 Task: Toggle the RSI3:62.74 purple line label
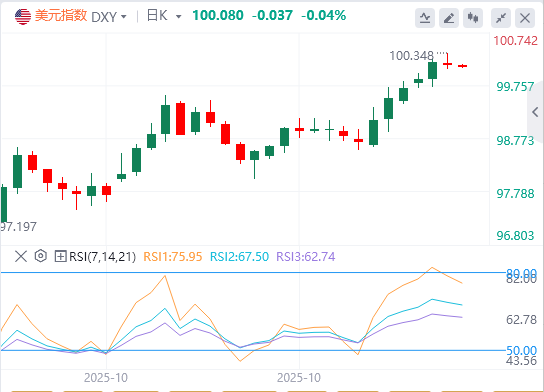tap(306, 257)
